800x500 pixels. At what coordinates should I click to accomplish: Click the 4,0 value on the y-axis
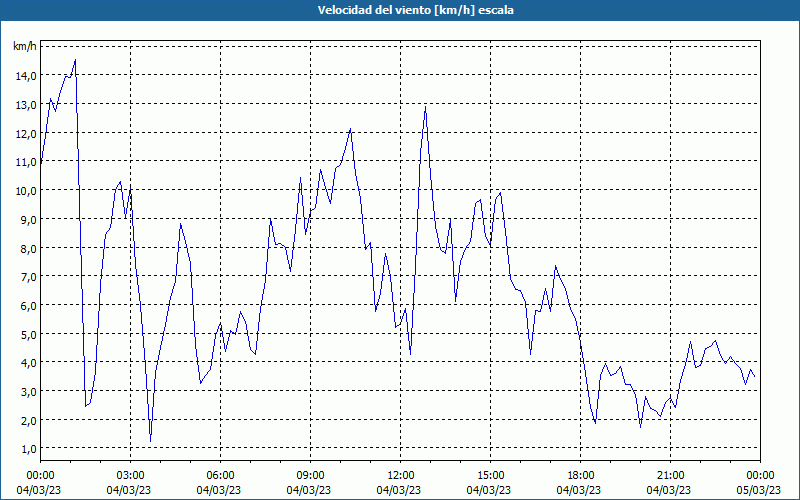(28, 363)
